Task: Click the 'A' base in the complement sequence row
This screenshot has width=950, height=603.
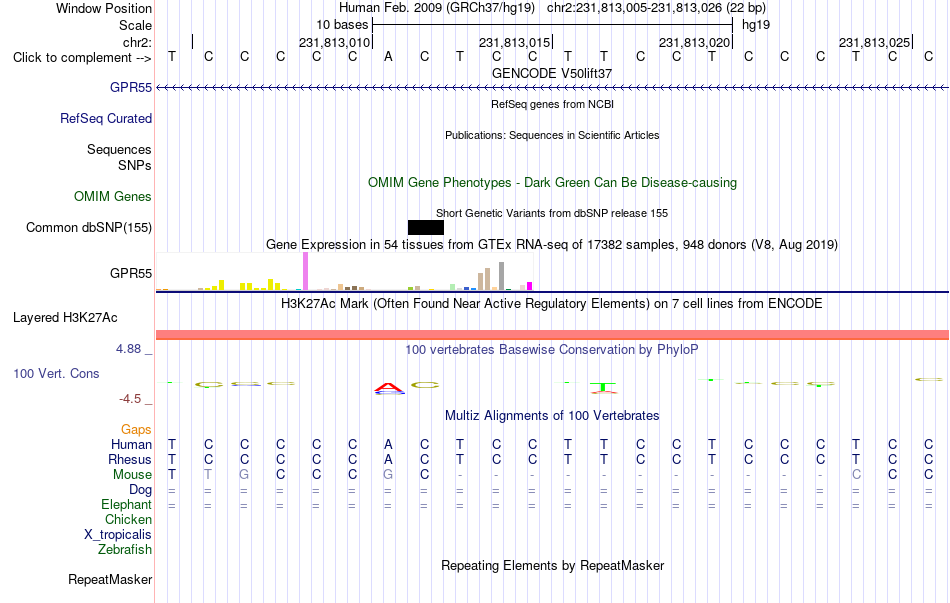Action: point(388,57)
